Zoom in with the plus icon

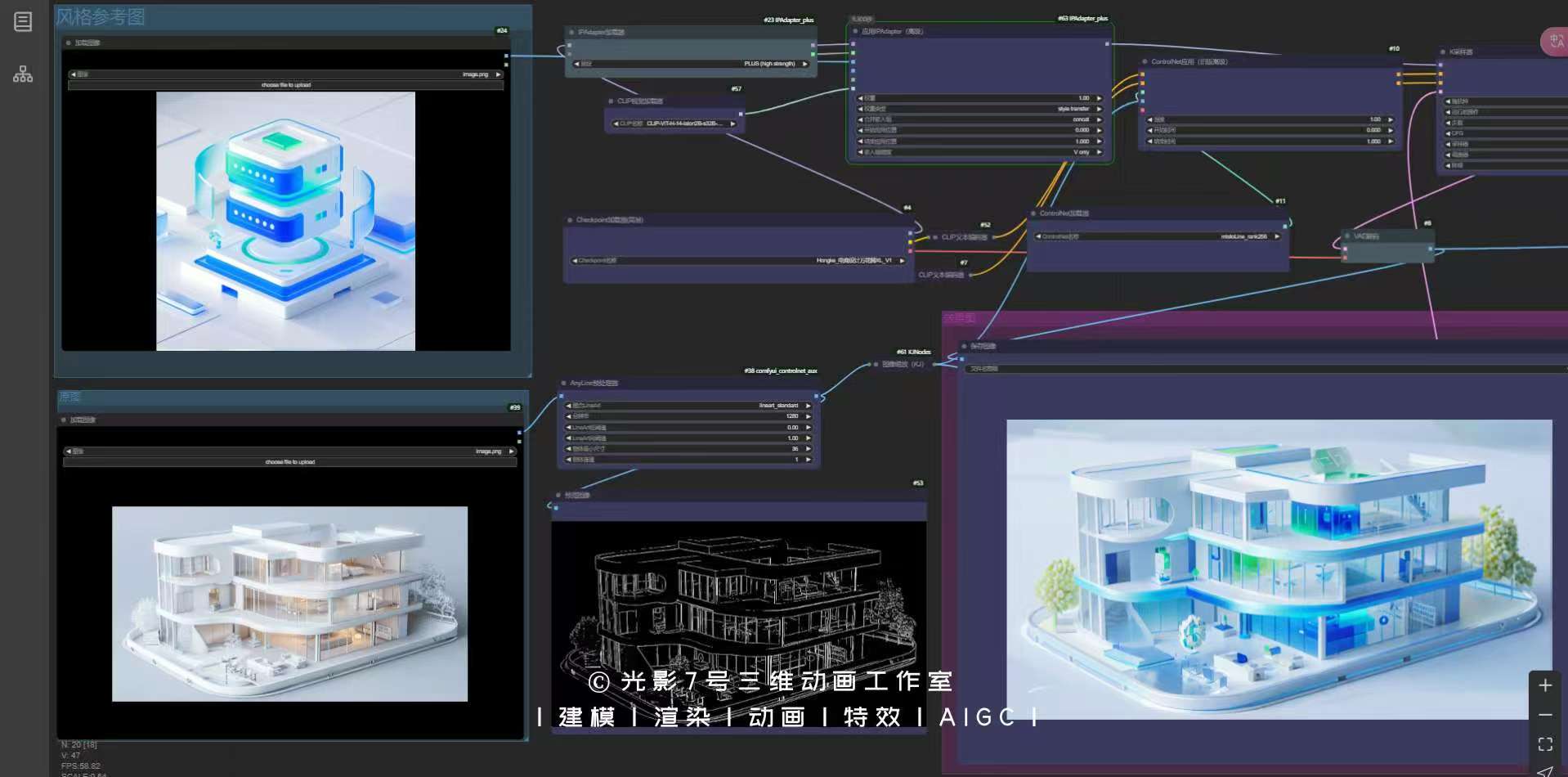(x=1544, y=685)
